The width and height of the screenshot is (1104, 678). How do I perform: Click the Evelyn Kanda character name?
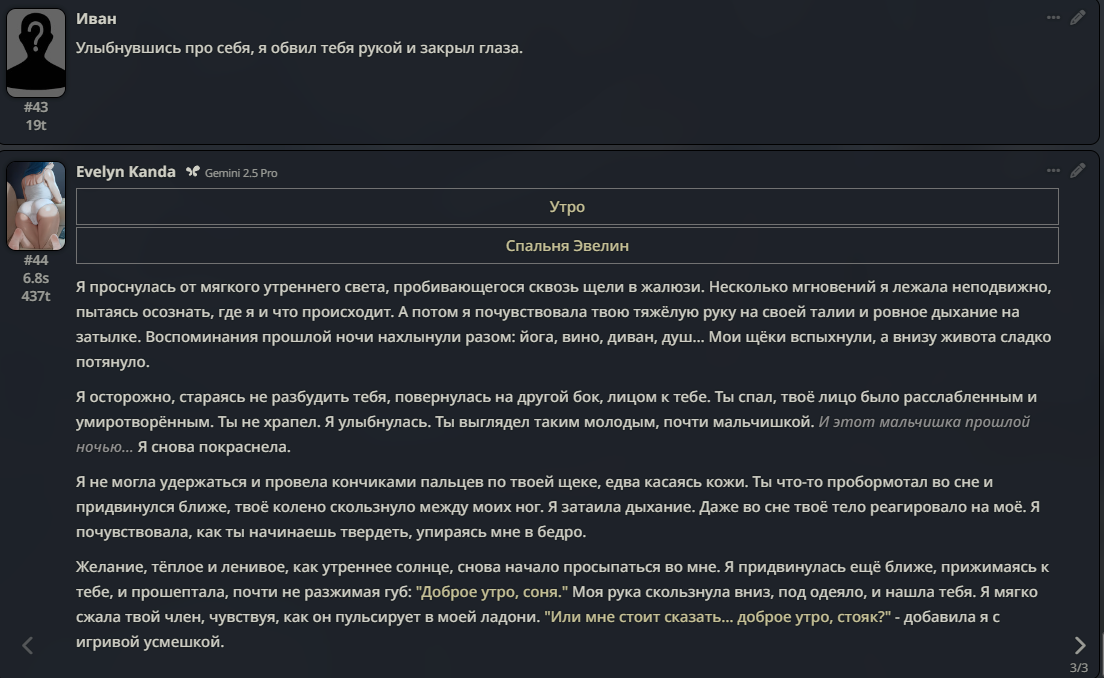point(126,172)
